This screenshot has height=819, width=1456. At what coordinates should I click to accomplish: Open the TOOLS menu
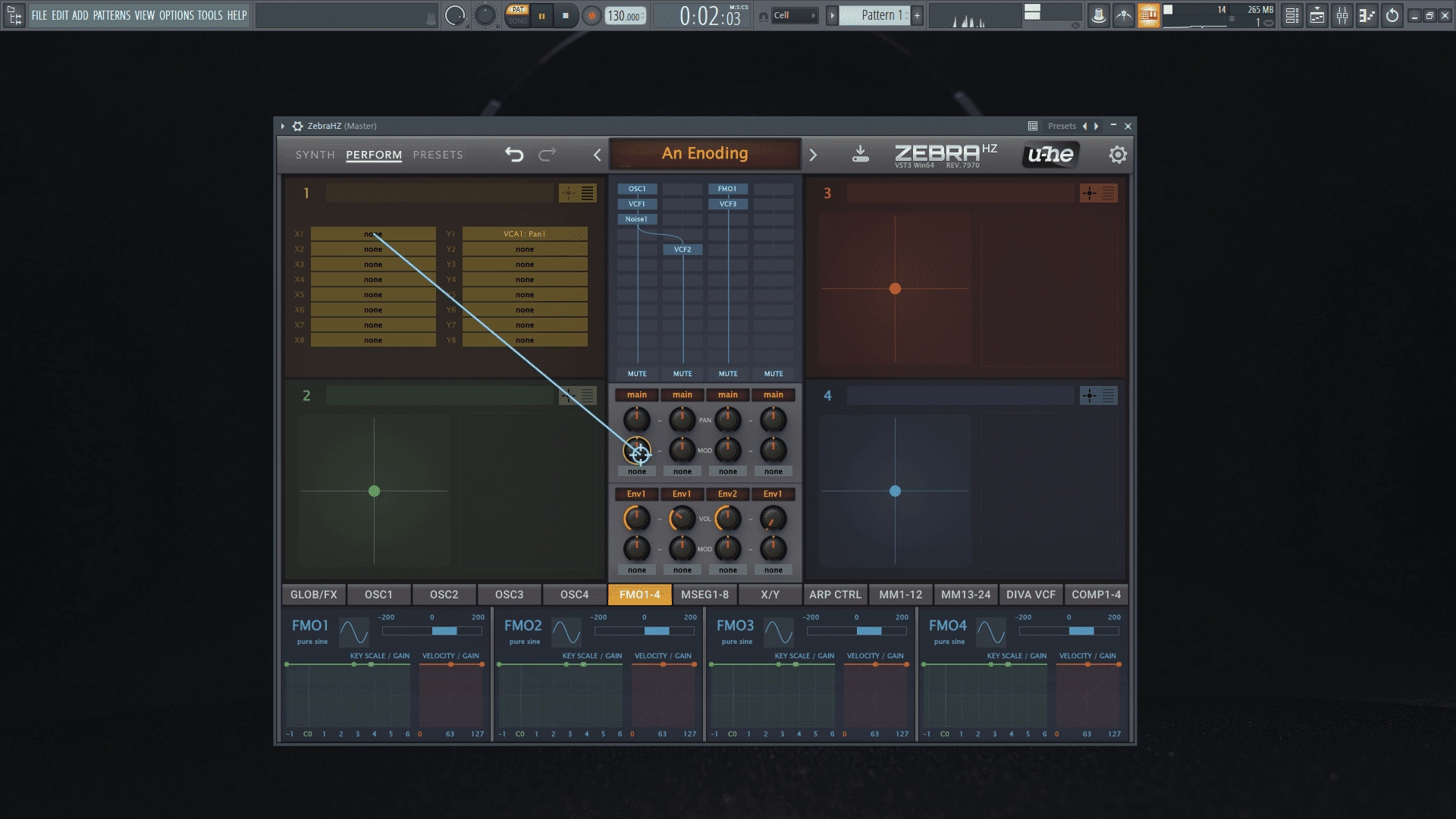pos(210,15)
